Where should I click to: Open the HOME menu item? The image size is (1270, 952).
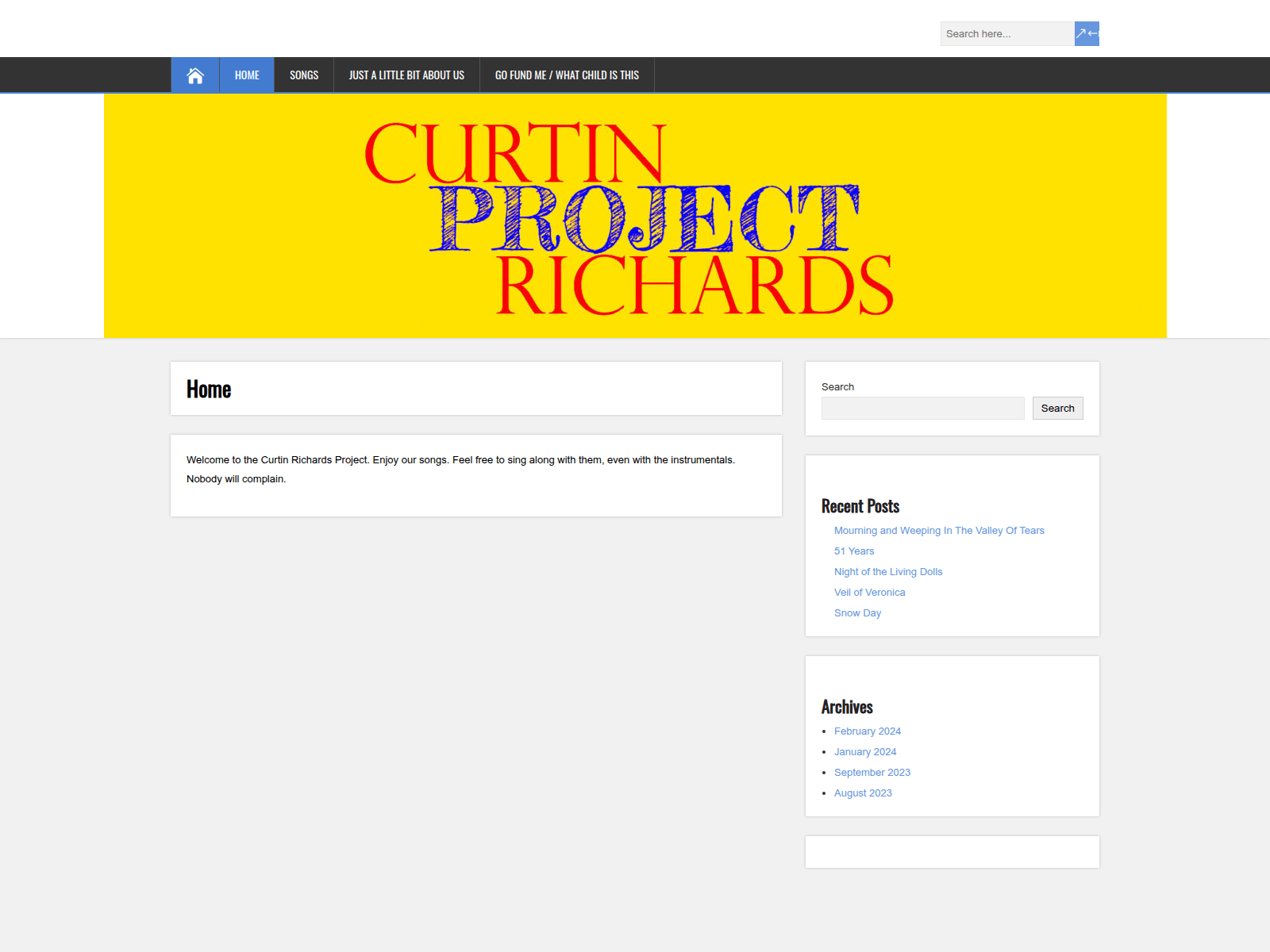[x=247, y=75]
